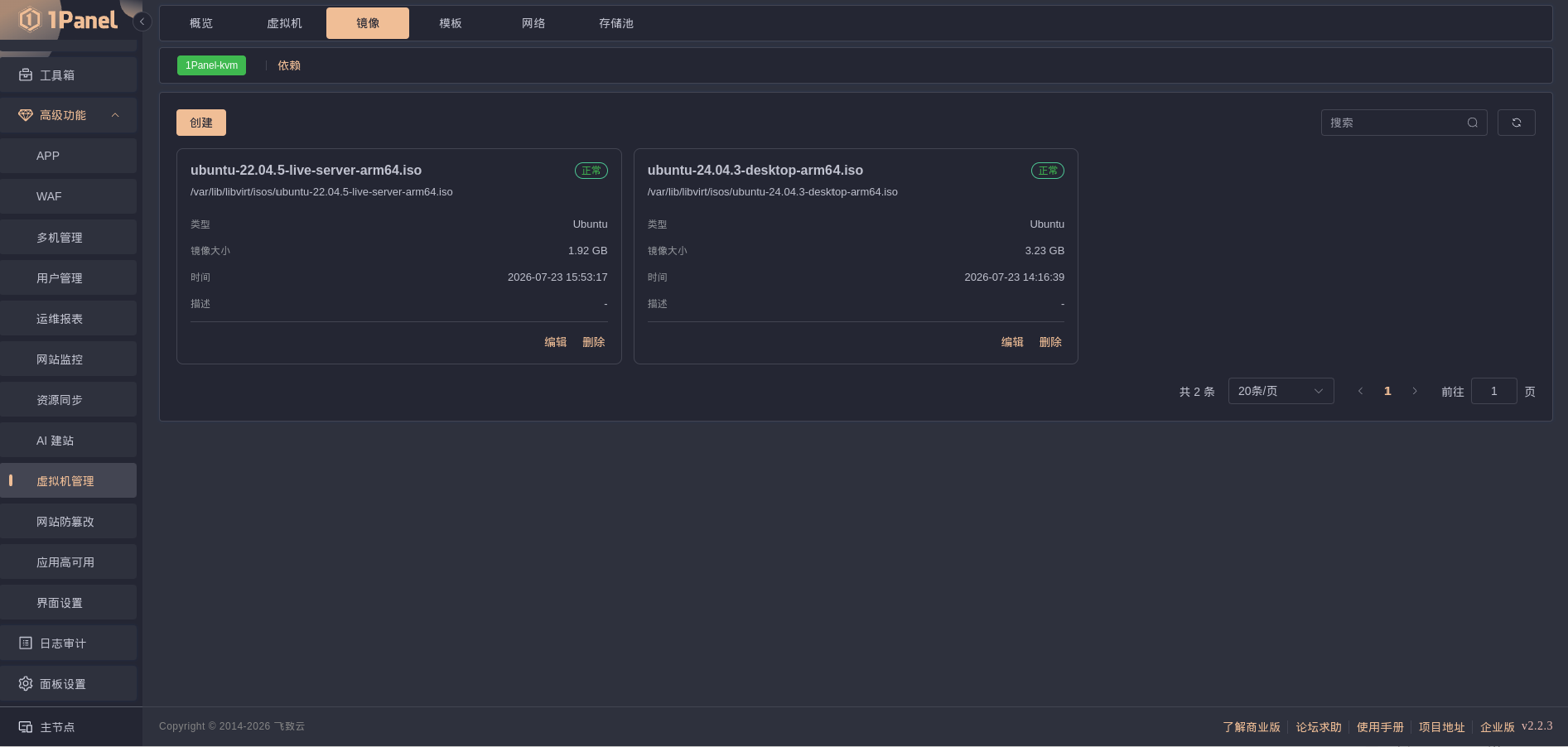Go to next page arrow

1415,391
